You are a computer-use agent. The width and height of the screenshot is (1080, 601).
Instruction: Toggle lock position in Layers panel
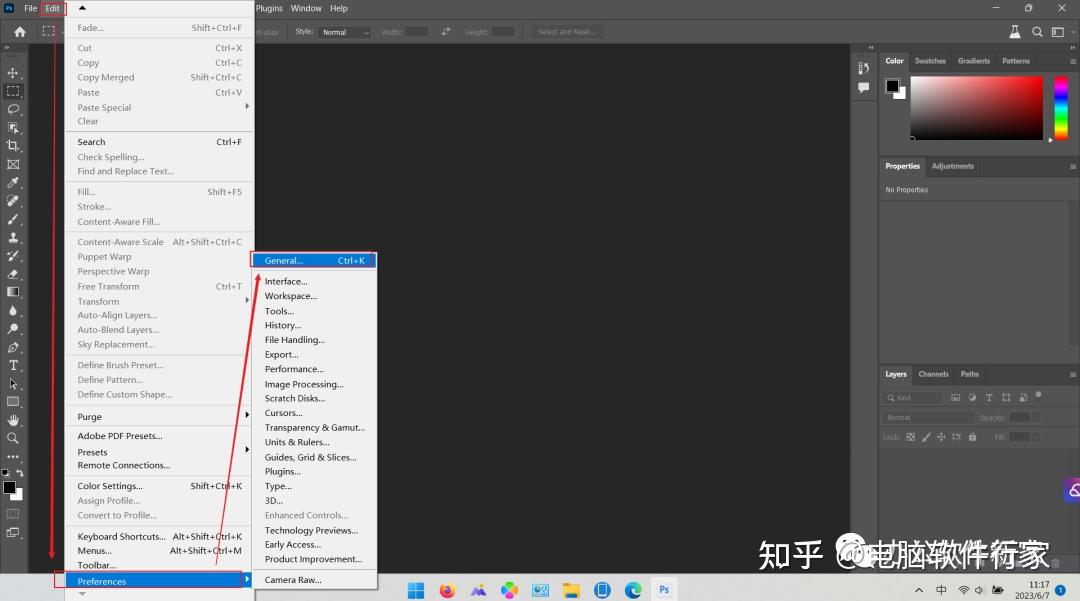[941, 437]
